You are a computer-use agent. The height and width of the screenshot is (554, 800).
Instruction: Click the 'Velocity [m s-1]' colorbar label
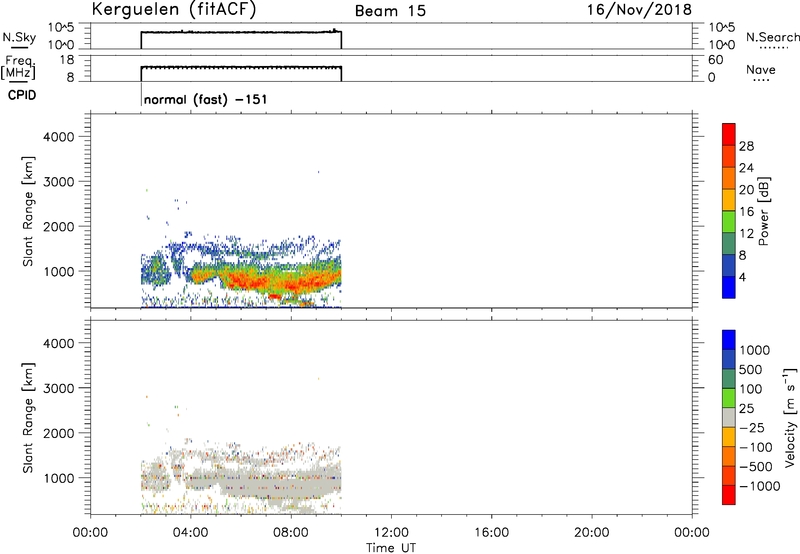point(790,418)
